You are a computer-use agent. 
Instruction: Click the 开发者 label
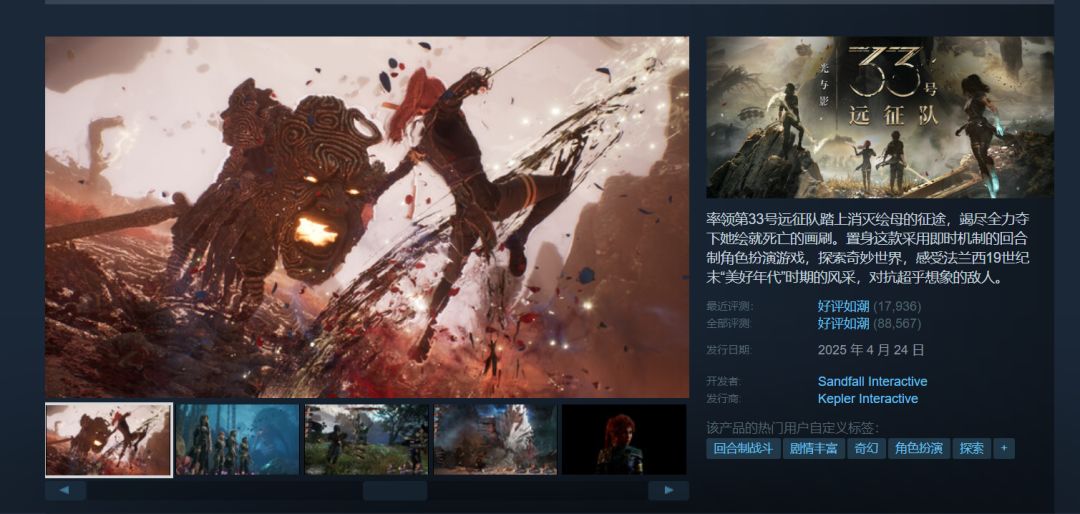click(724, 381)
